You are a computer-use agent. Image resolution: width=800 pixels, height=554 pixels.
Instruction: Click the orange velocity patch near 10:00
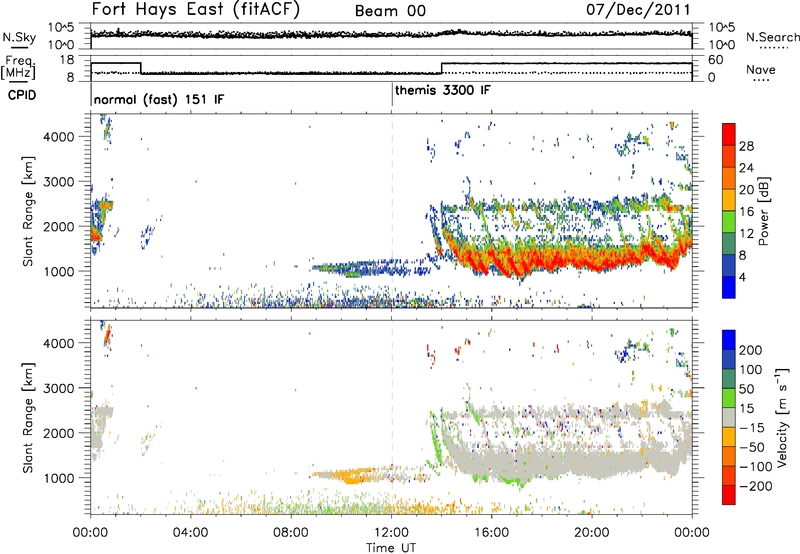(352, 475)
